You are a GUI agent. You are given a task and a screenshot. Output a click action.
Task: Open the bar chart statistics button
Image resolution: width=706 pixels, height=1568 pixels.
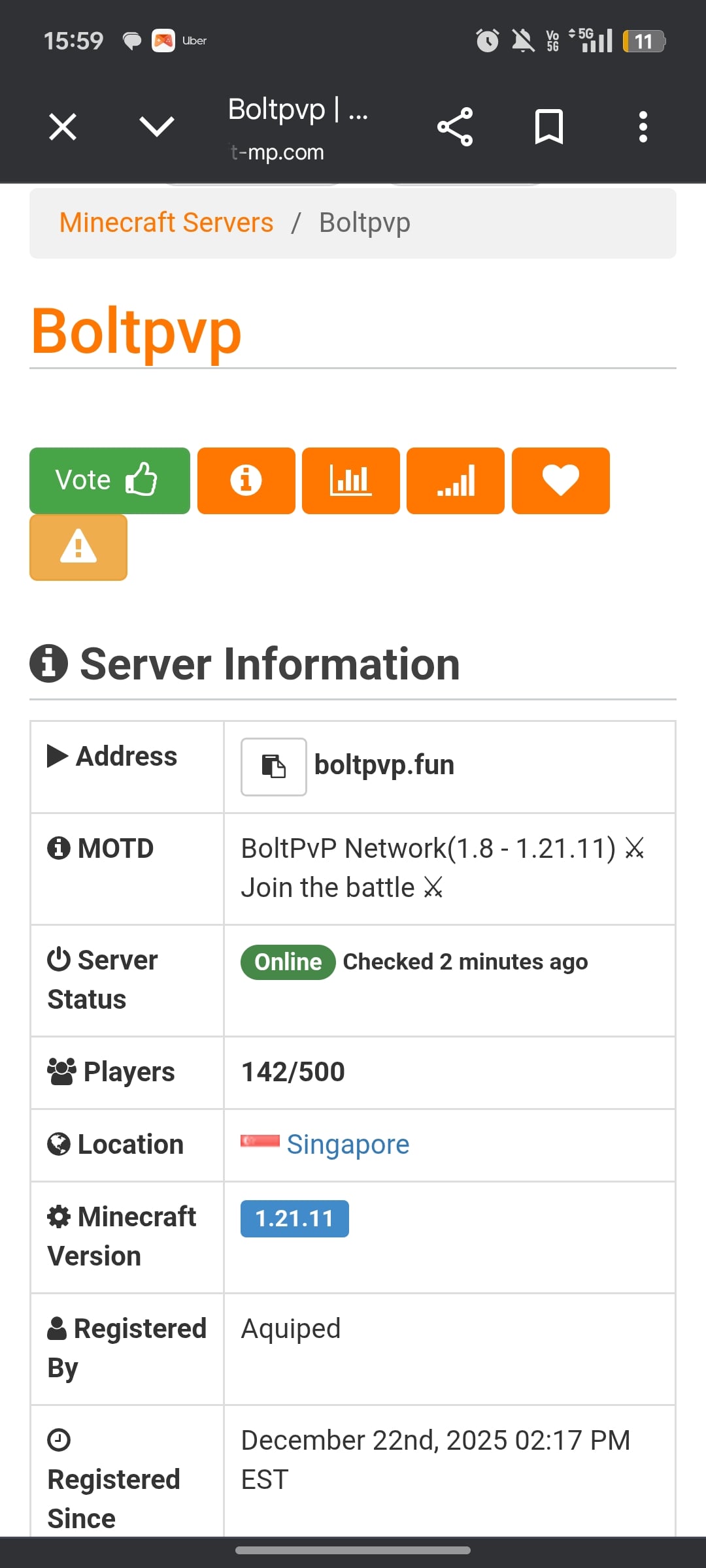[350, 480]
